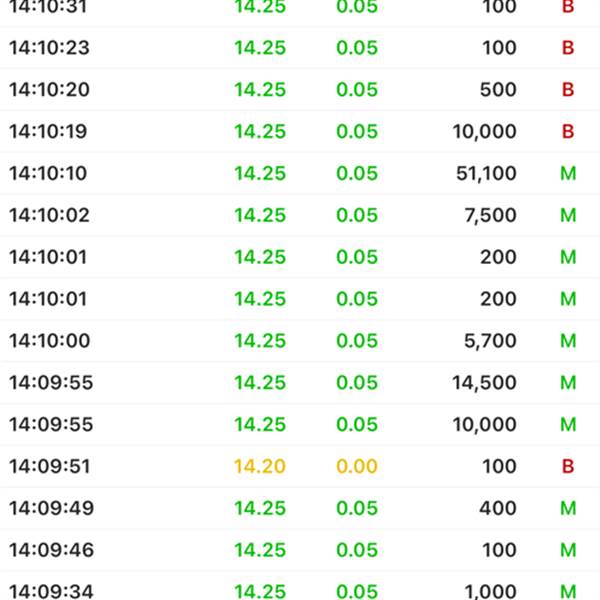
Task: Click the 1,000 volume entry
Action: click(490, 592)
